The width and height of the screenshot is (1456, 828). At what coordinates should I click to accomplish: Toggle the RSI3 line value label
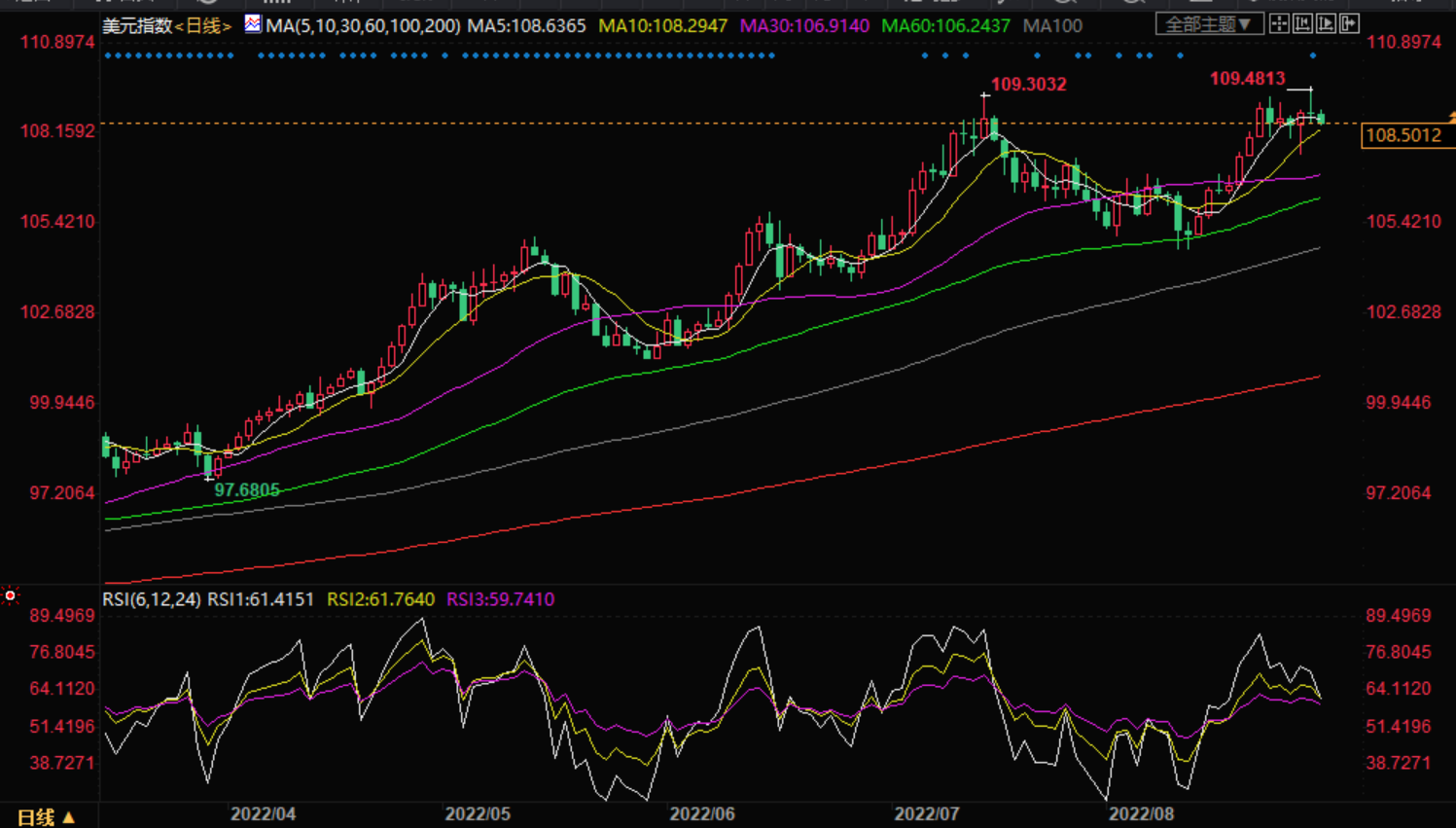(x=500, y=599)
